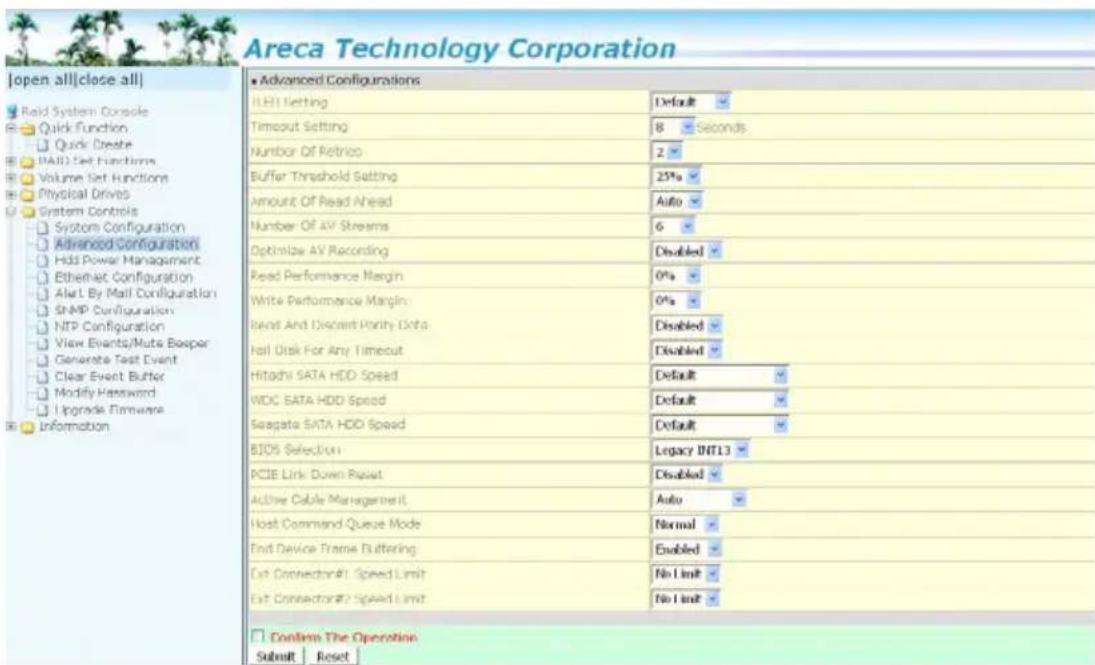Click the System Configuration page icon
Image resolution: width=1095 pixels, height=665 pixels.
point(43,228)
